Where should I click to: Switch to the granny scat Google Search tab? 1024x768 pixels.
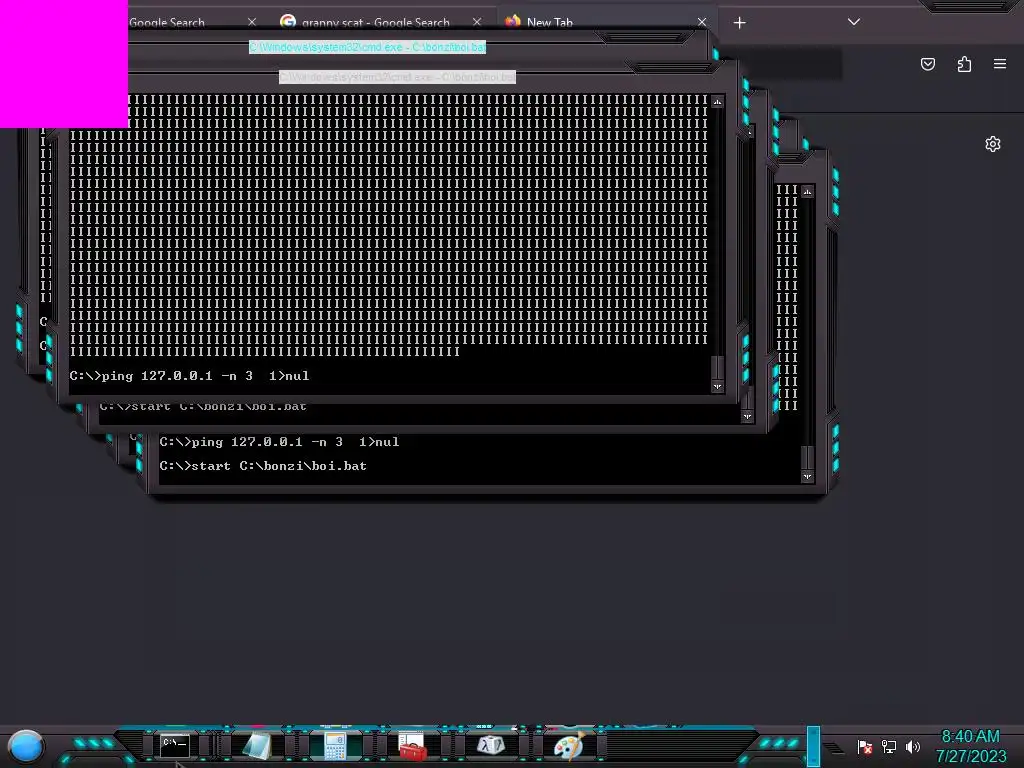click(x=376, y=22)
